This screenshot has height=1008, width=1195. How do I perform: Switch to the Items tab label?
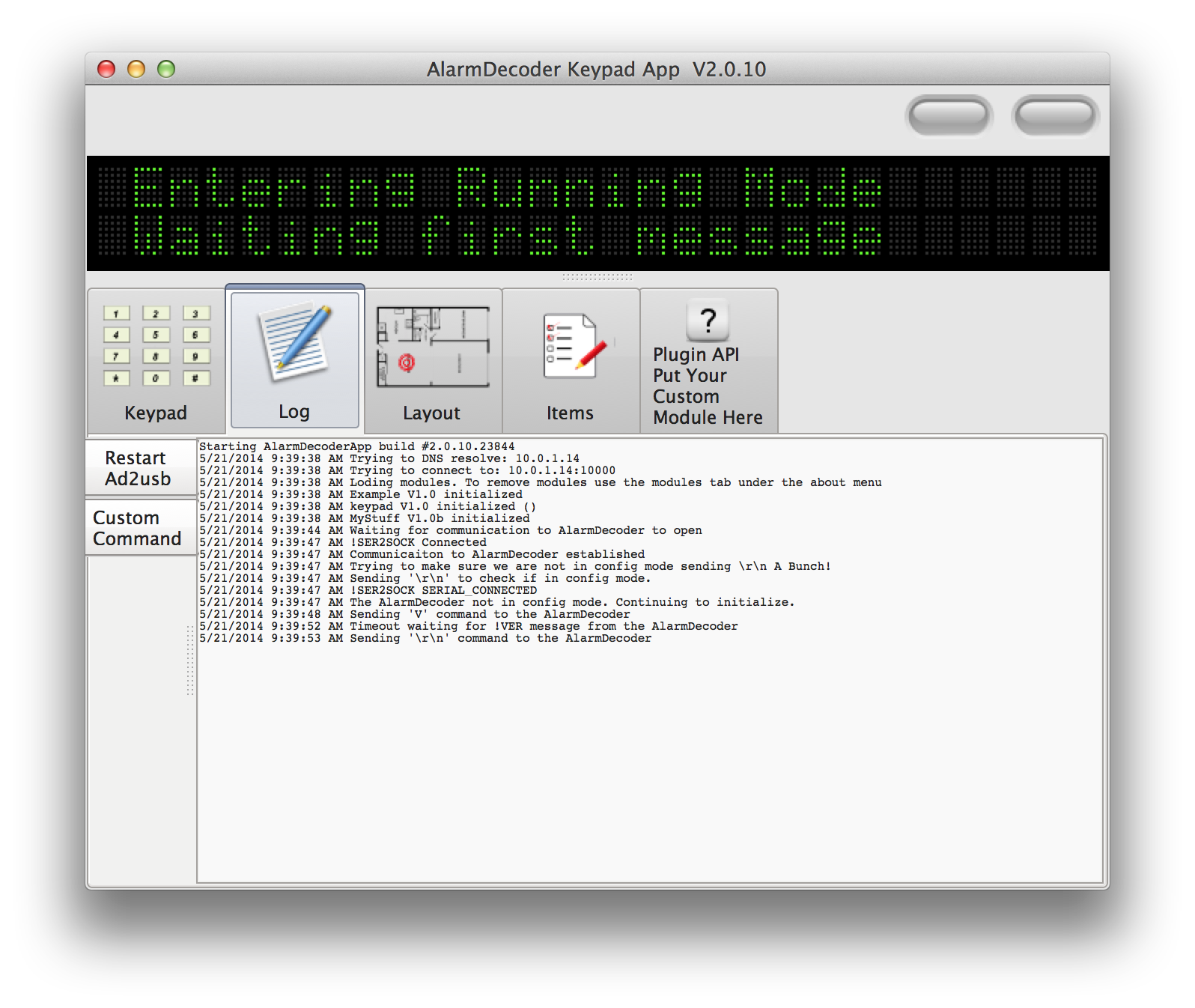pyautogui.click(x=570, y=413)
